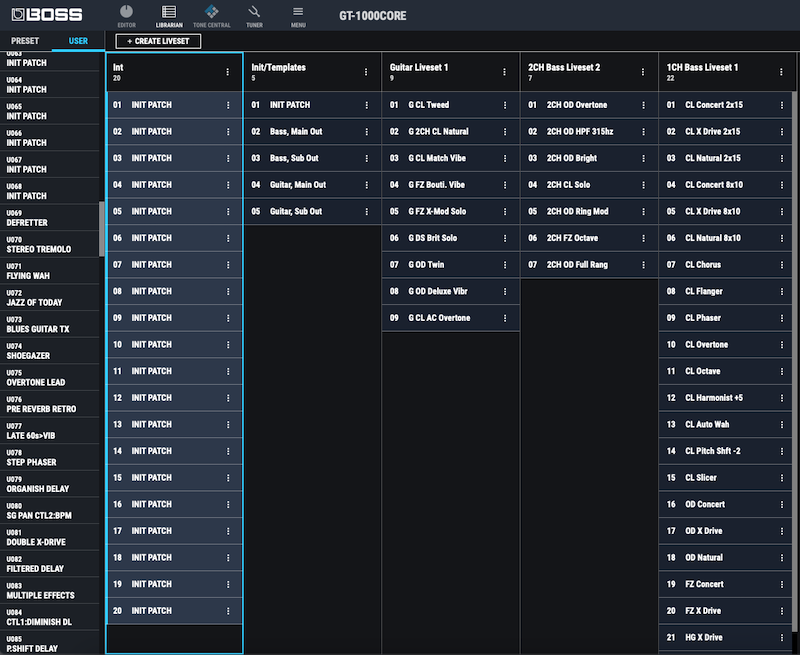Click the BOSS logo

click(x=47, y=15)
